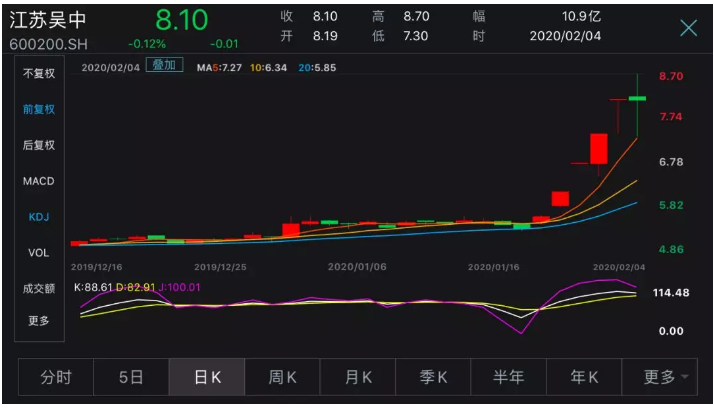Click the price axis value 8.70

[x=671, y=76]
